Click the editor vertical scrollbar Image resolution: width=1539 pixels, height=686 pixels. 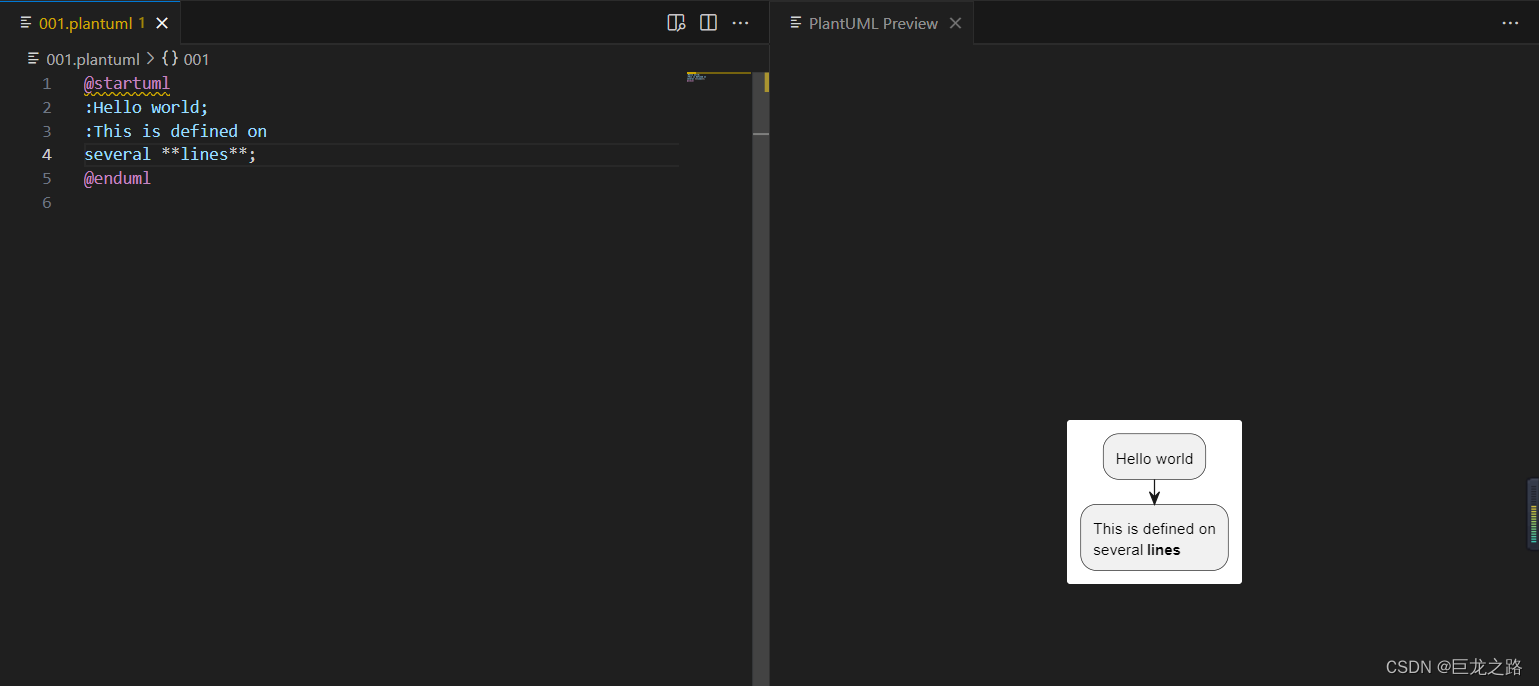[761, 378]
